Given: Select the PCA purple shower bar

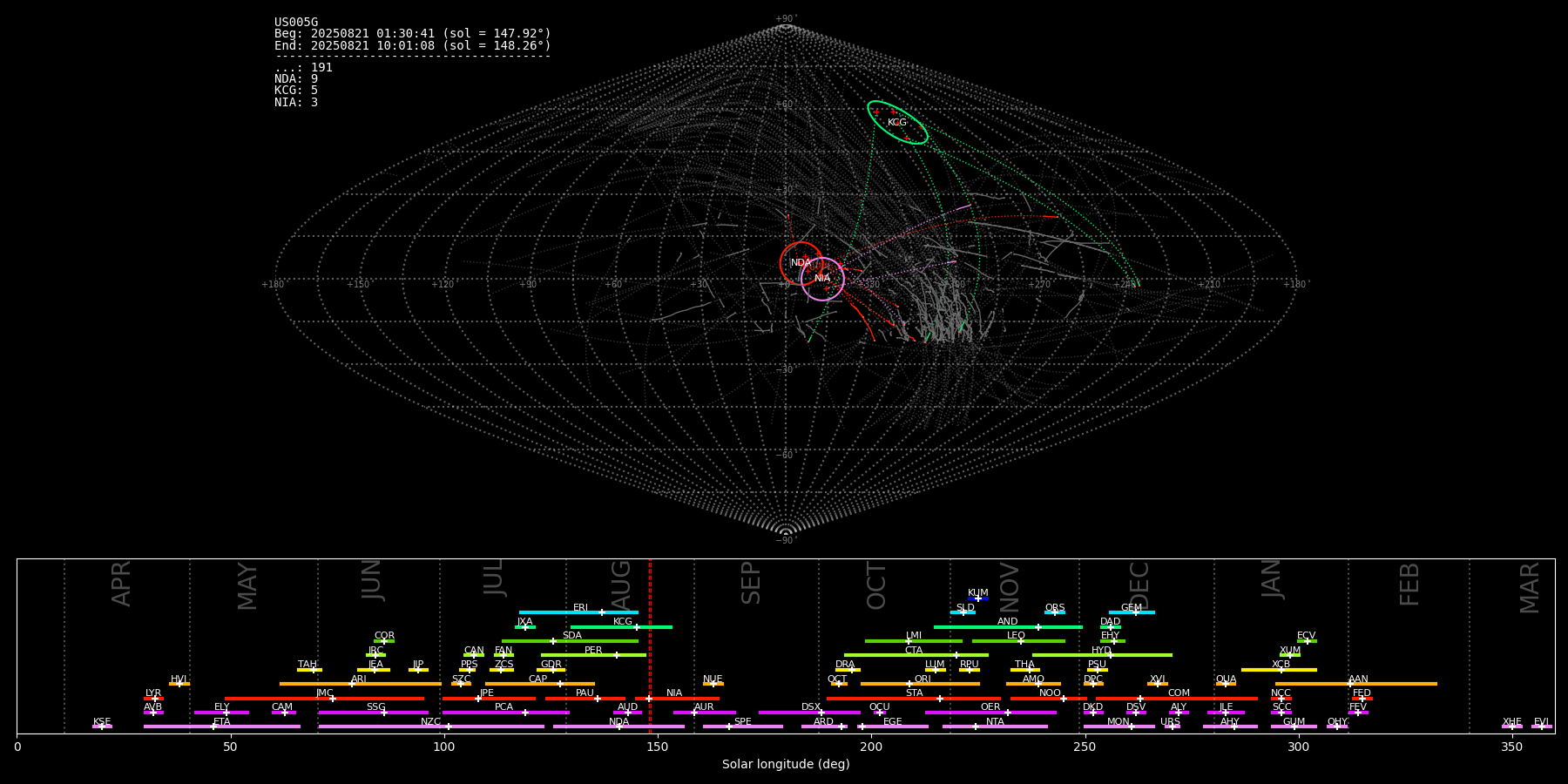Looking at the screenshot, I should tap(505, 713).
